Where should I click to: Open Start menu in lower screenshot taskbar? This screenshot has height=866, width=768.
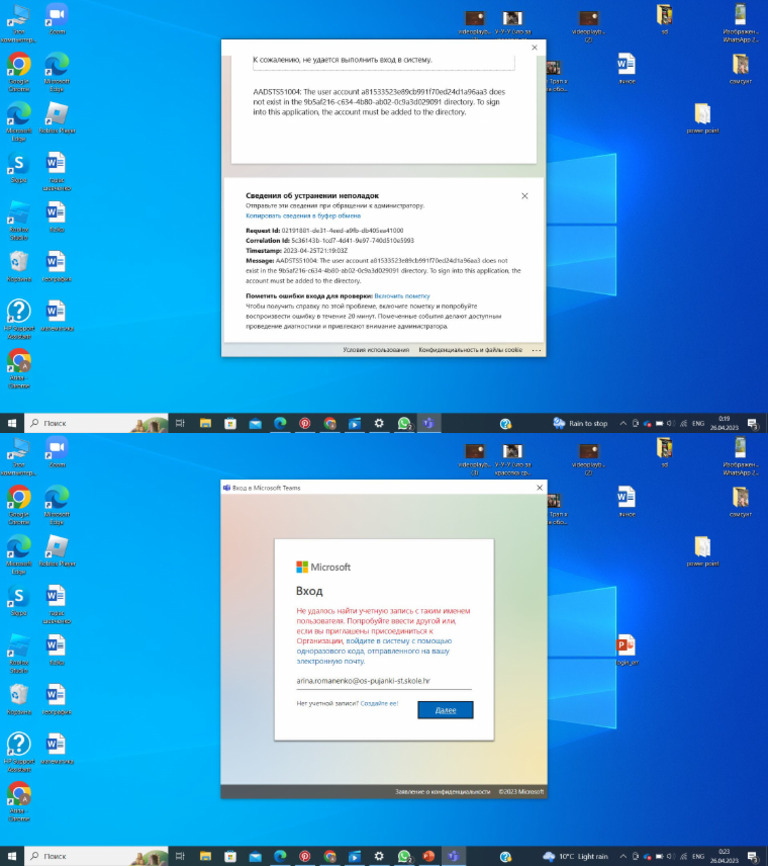(12, 857)
